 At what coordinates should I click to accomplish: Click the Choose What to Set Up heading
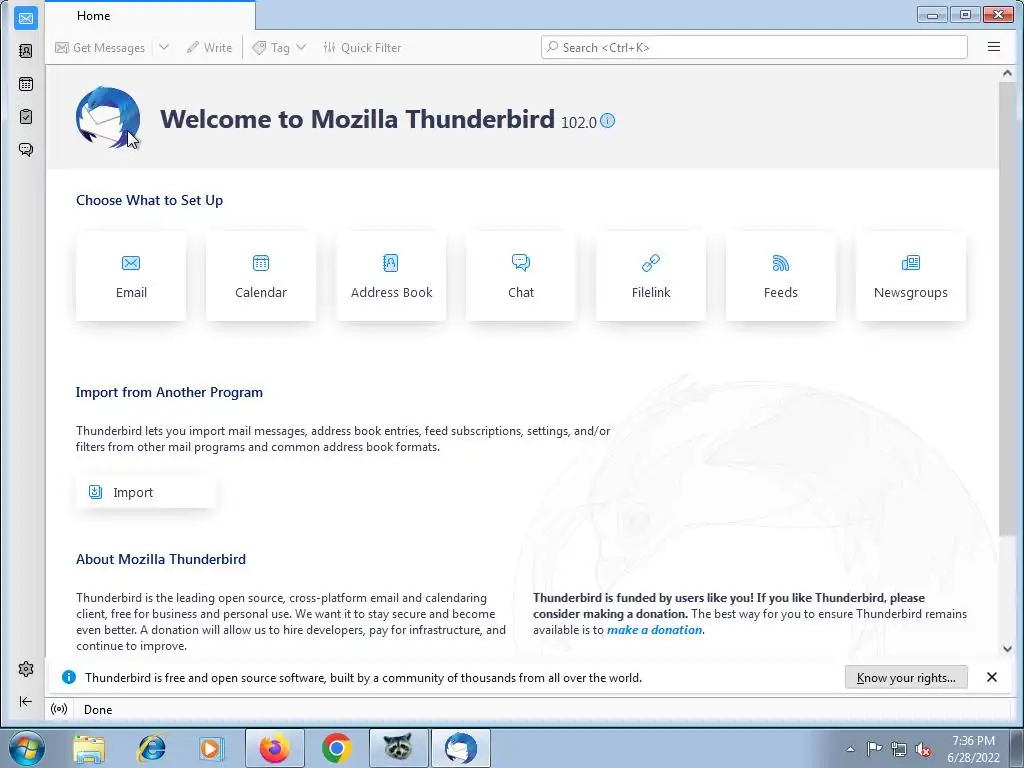tap(150, 200)
